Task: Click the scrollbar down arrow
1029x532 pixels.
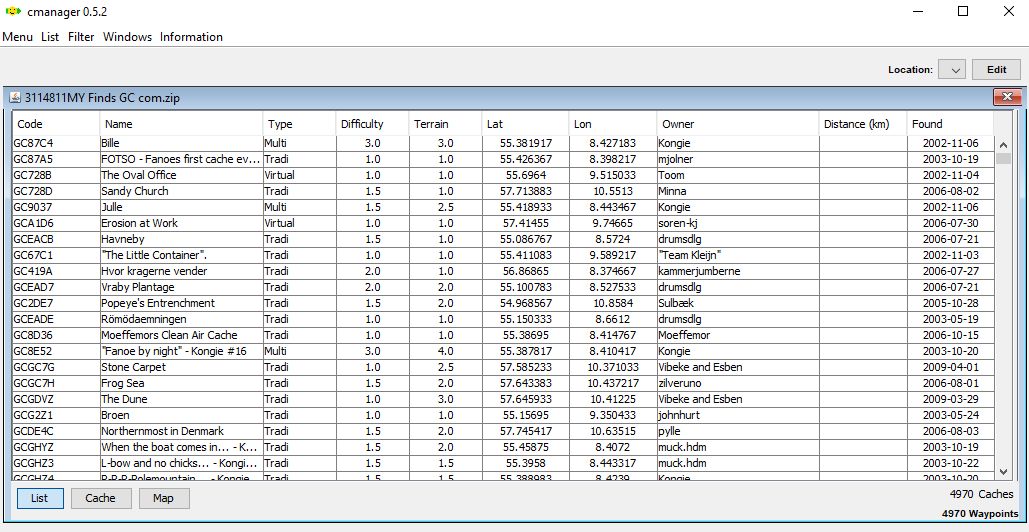Action: tap(1003, 471)
